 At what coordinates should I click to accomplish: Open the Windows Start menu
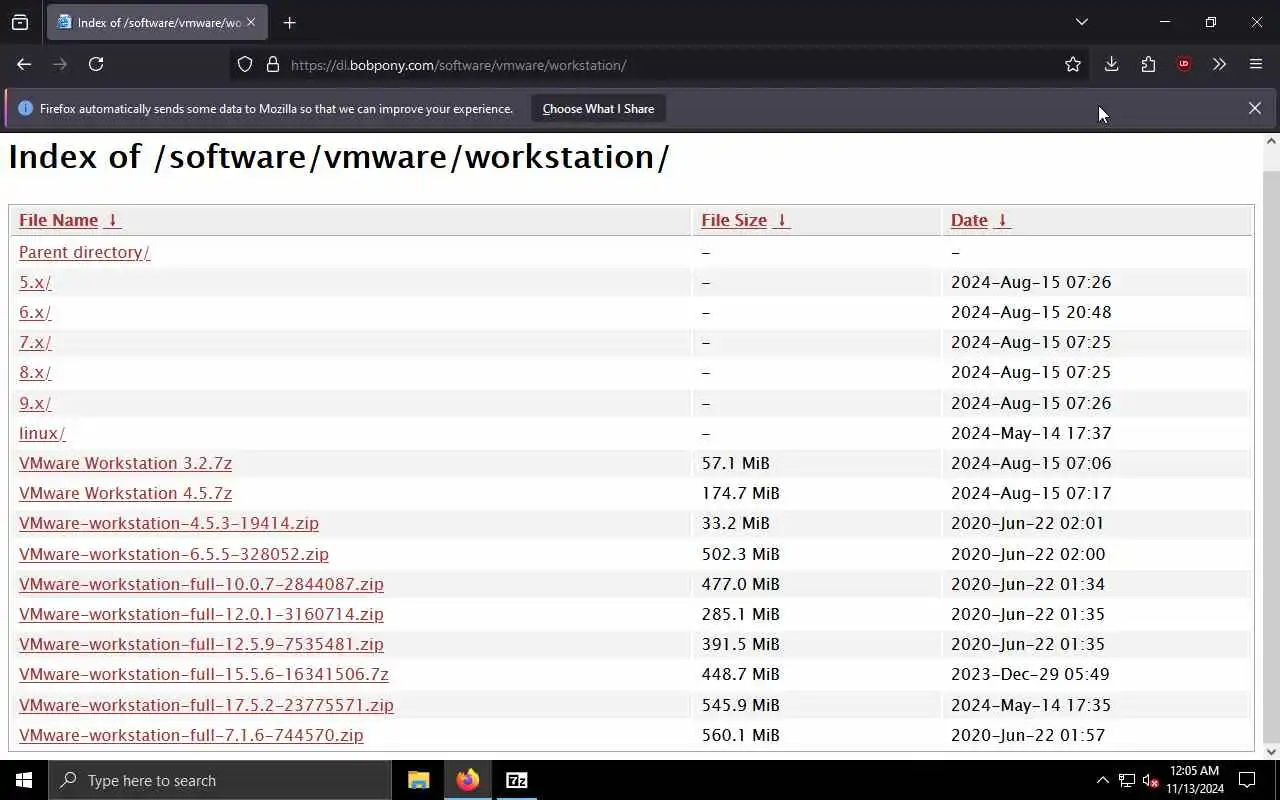[x=24, y=780]
